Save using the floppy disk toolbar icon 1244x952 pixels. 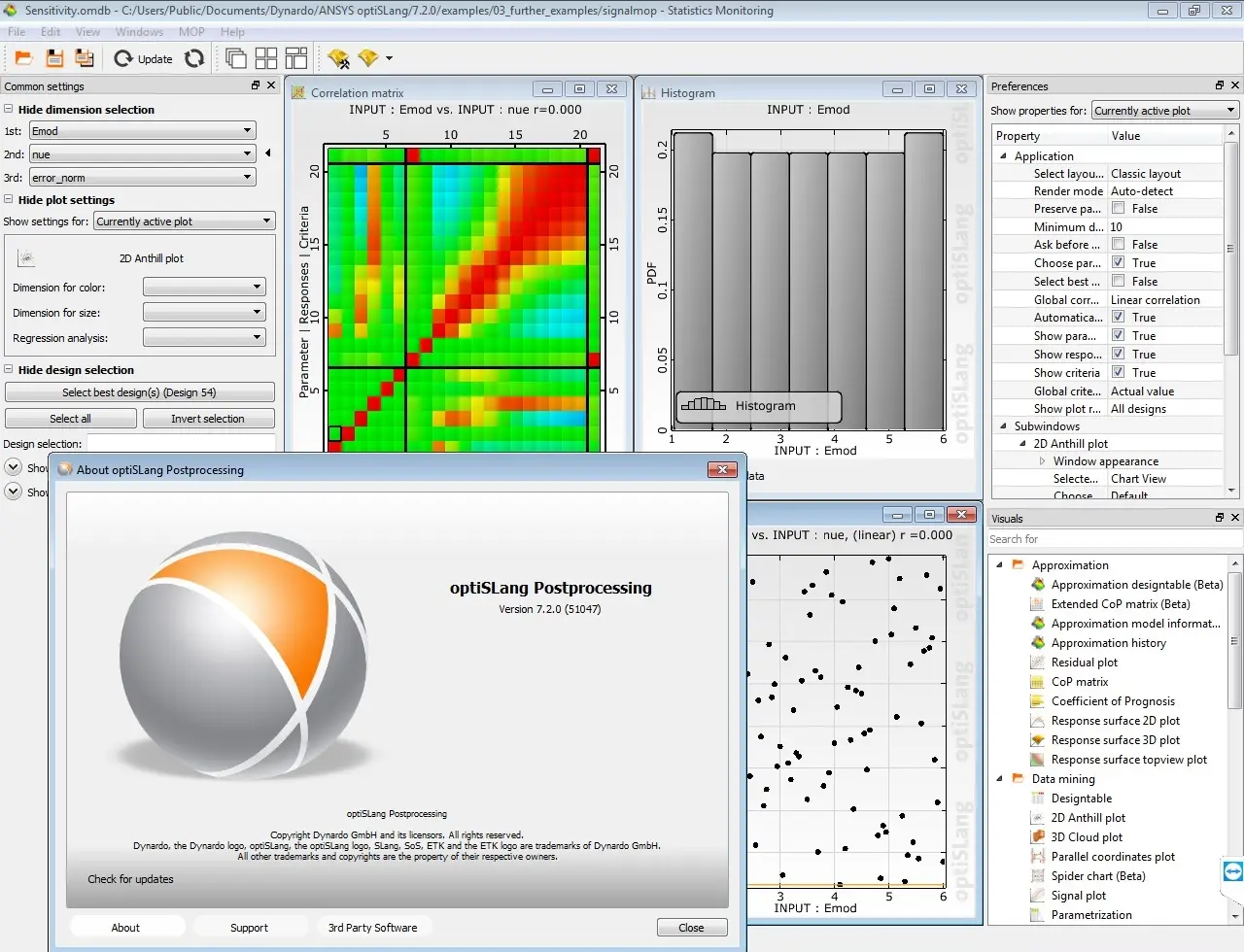coord(54,58)
